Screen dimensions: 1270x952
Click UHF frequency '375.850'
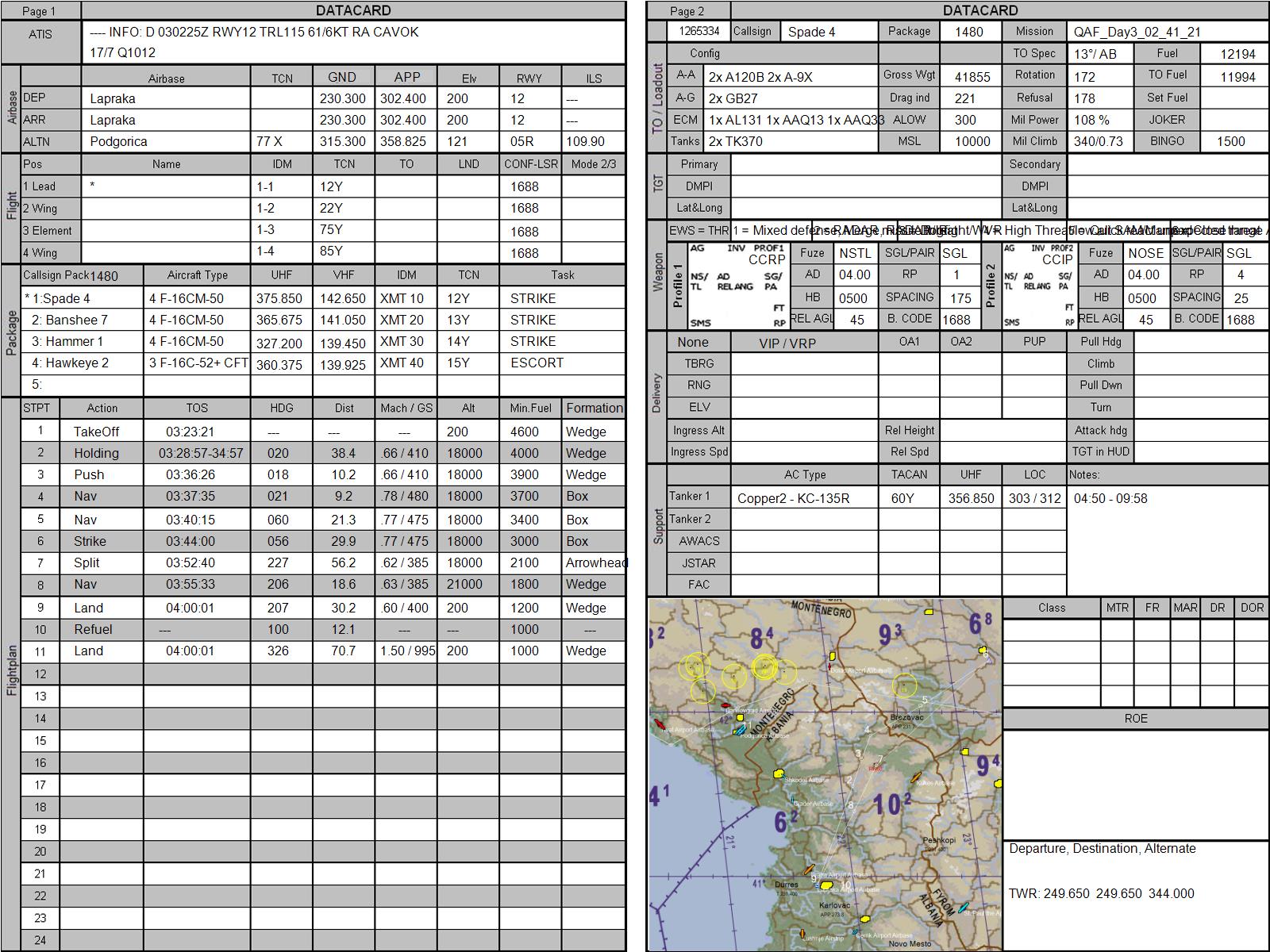(x=279, y=298)
